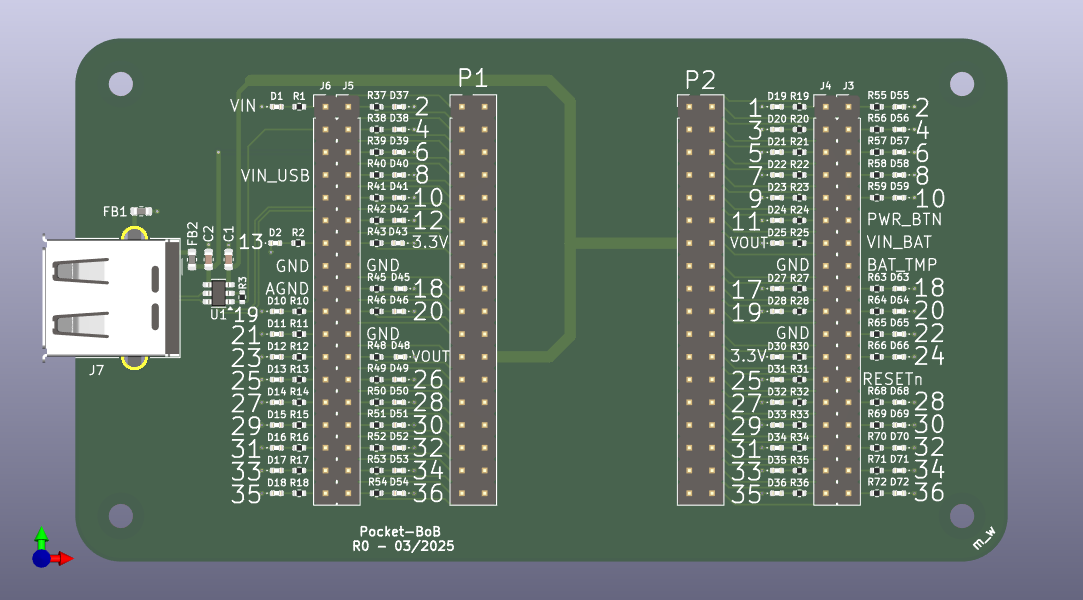The width and height of the screenshot is (1083, 600).
Task: Click the BAT_TMP silkscreen label
Action: tap(901, 264)
